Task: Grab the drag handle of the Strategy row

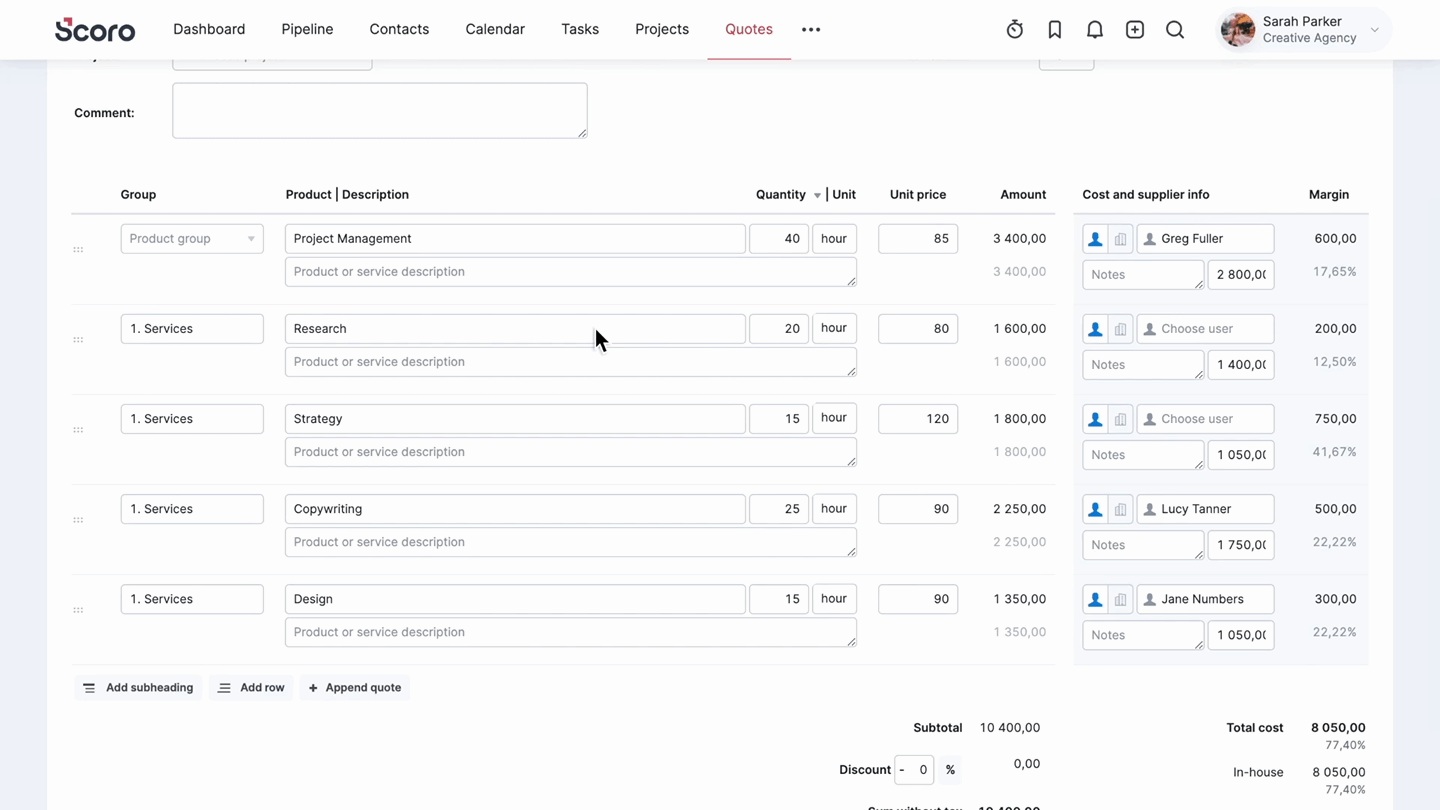Action: tap(78, 429)
